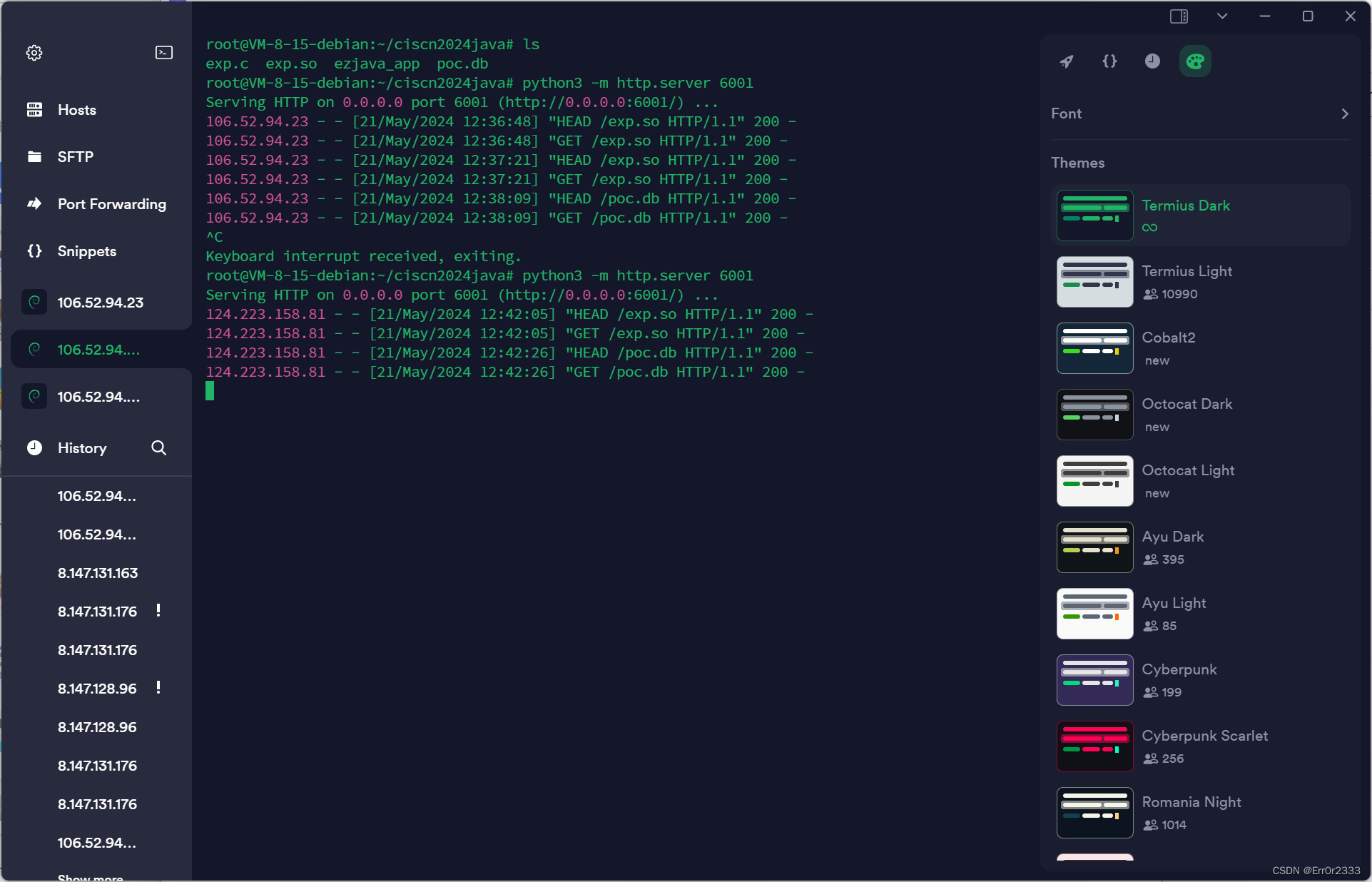Screen dimensions: 1372x882
Task: Select the palette theme icon
Action: coord(1195,61)
